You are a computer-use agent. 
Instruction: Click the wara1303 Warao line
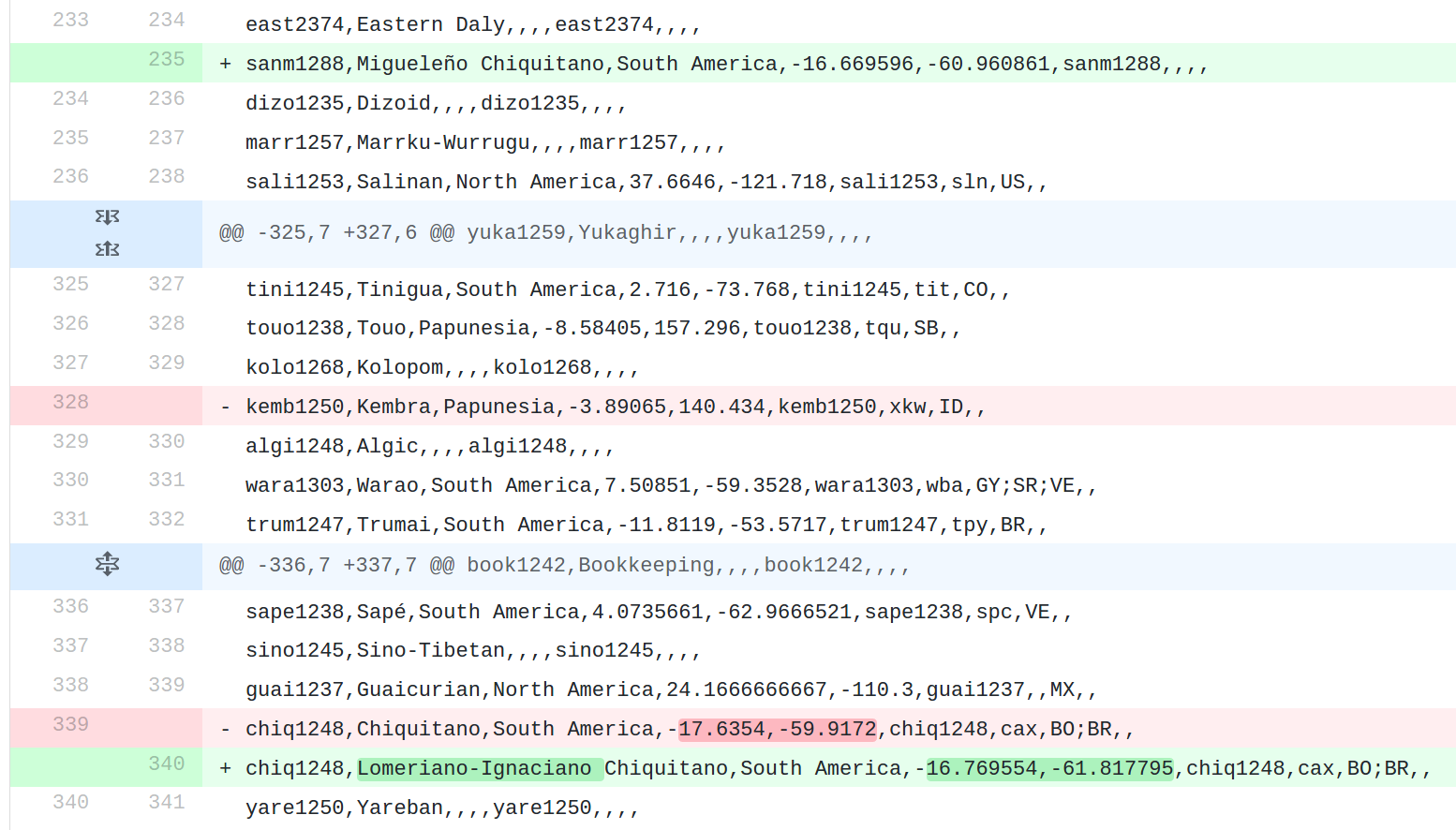pos(671,485)
